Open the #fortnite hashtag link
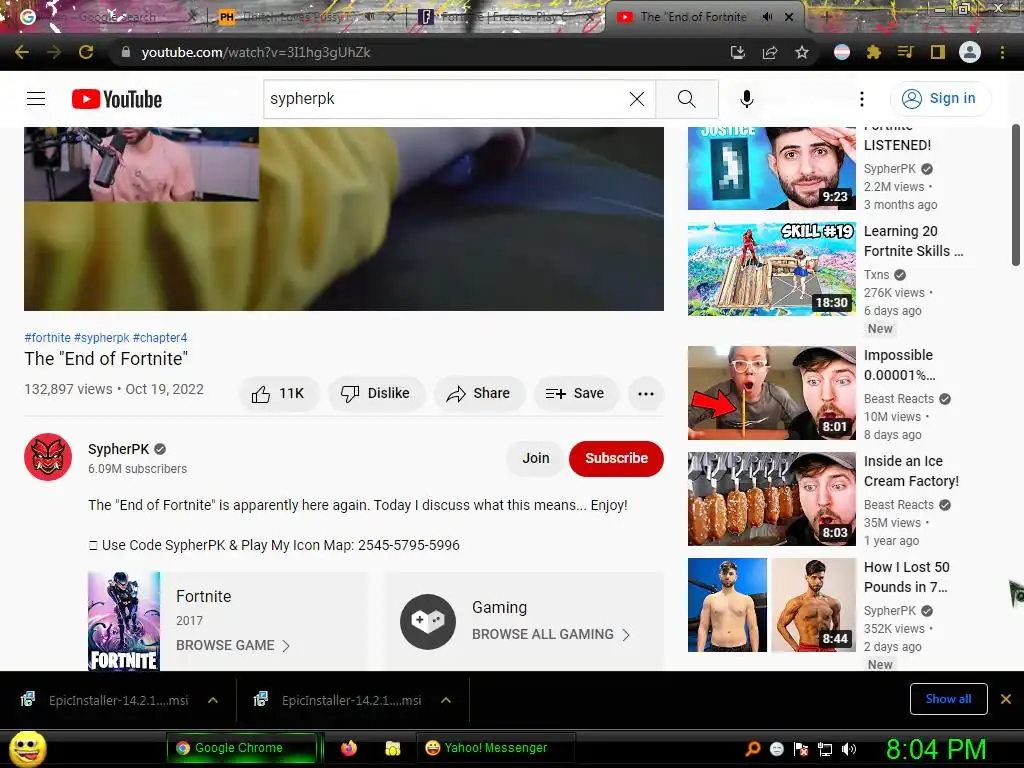This screenshot has width=1024, height=768. coord(48,338)
